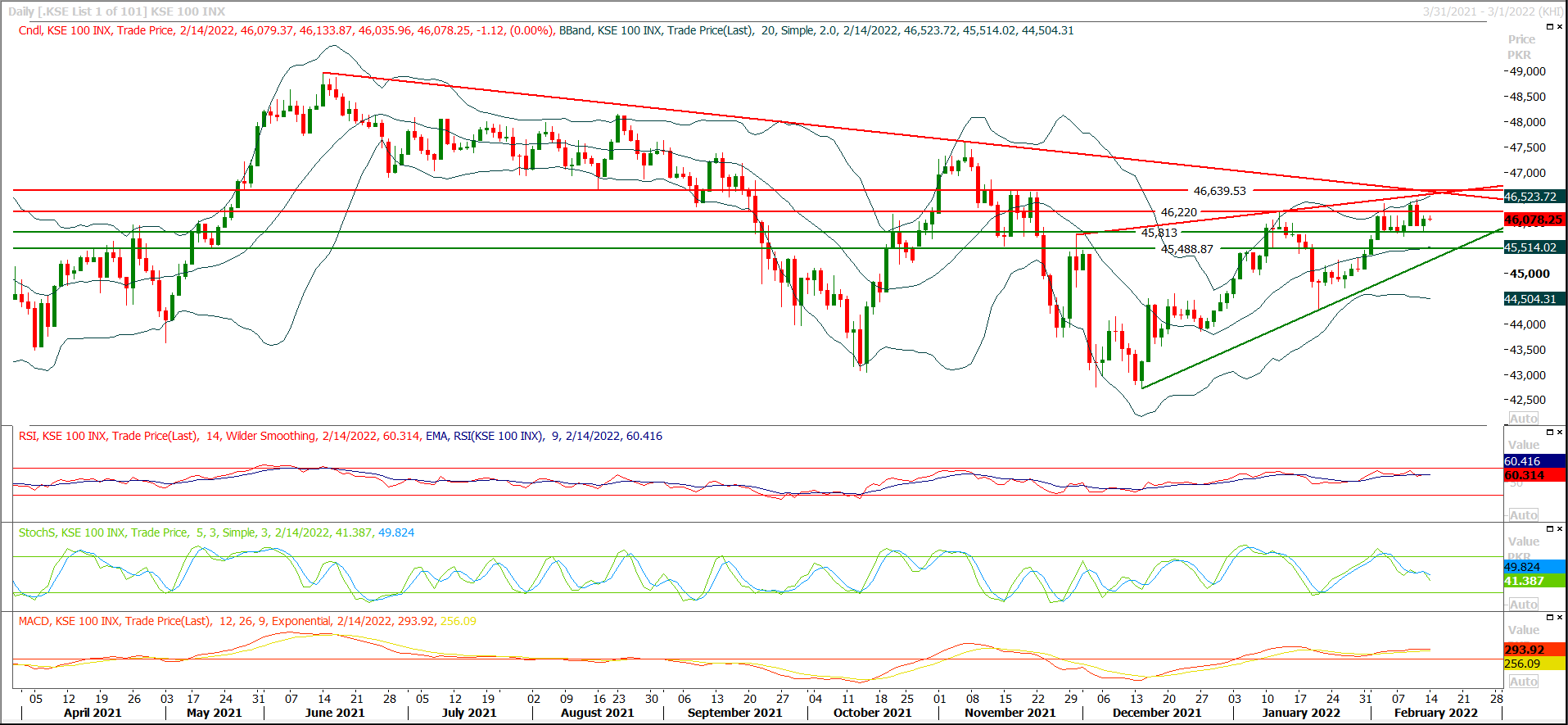Click Auto scale button on RSI pane
This screenshot has width=1568, height=725.
[1523, 514]
